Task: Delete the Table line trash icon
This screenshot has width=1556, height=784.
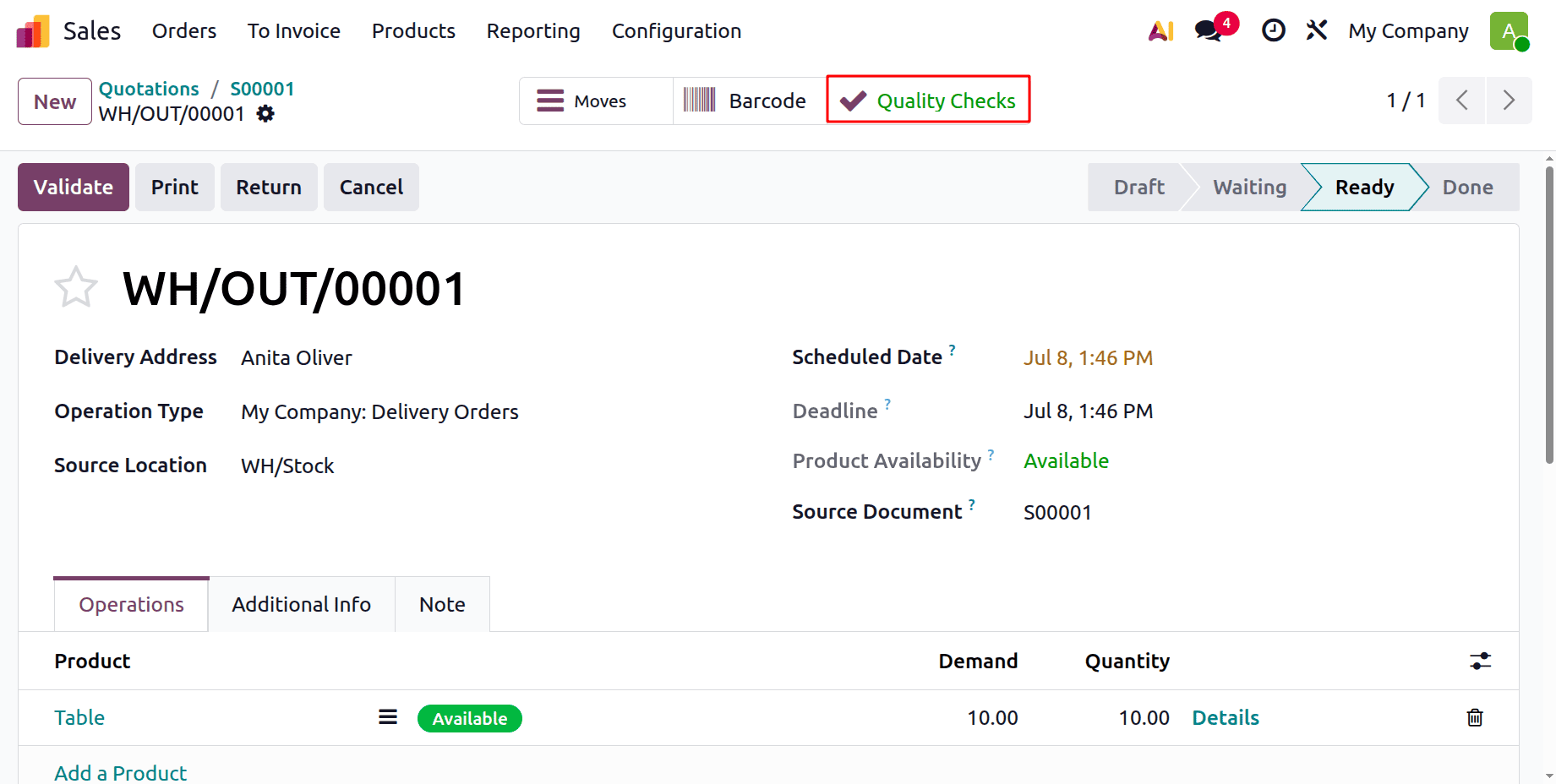Action: click(x=1475, y=717)
